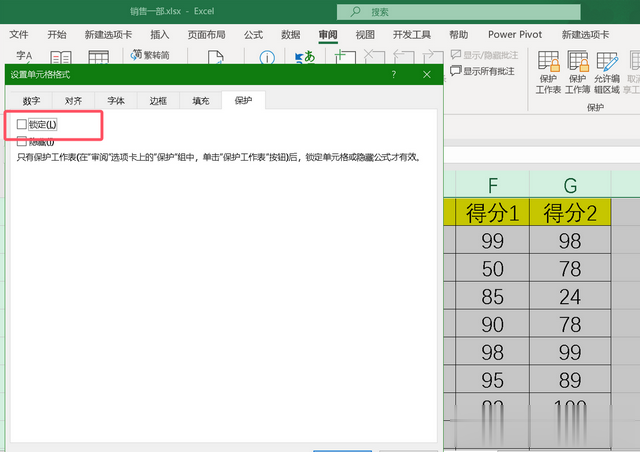Click cell with value 99 under 得分1
Viewport: 640px width, 452px height.
tap(493, 240)
